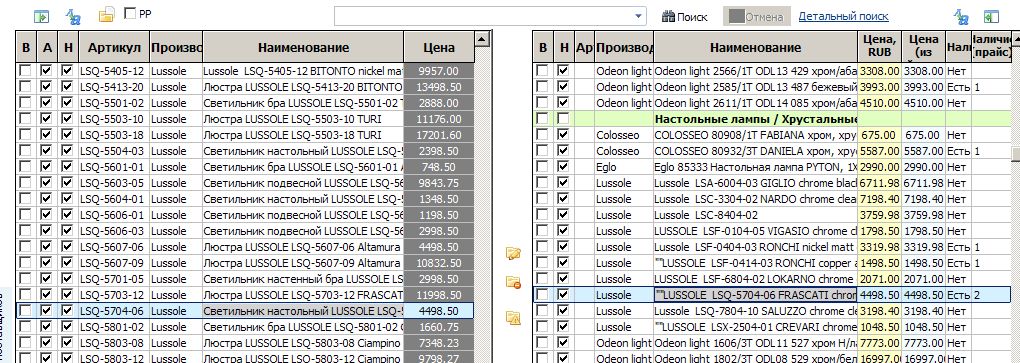Select Lussole LSC-8404-02 row

tap(772, 215)
